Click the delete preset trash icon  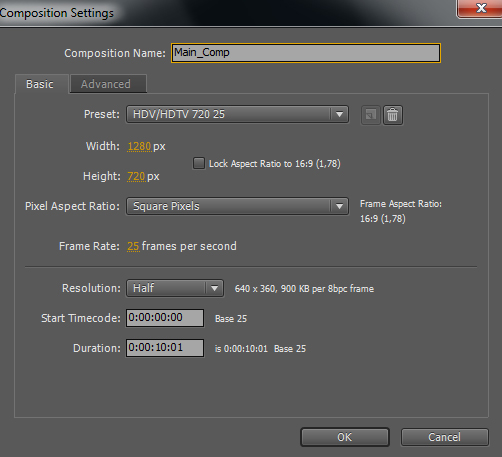click(x=393, y=115)
